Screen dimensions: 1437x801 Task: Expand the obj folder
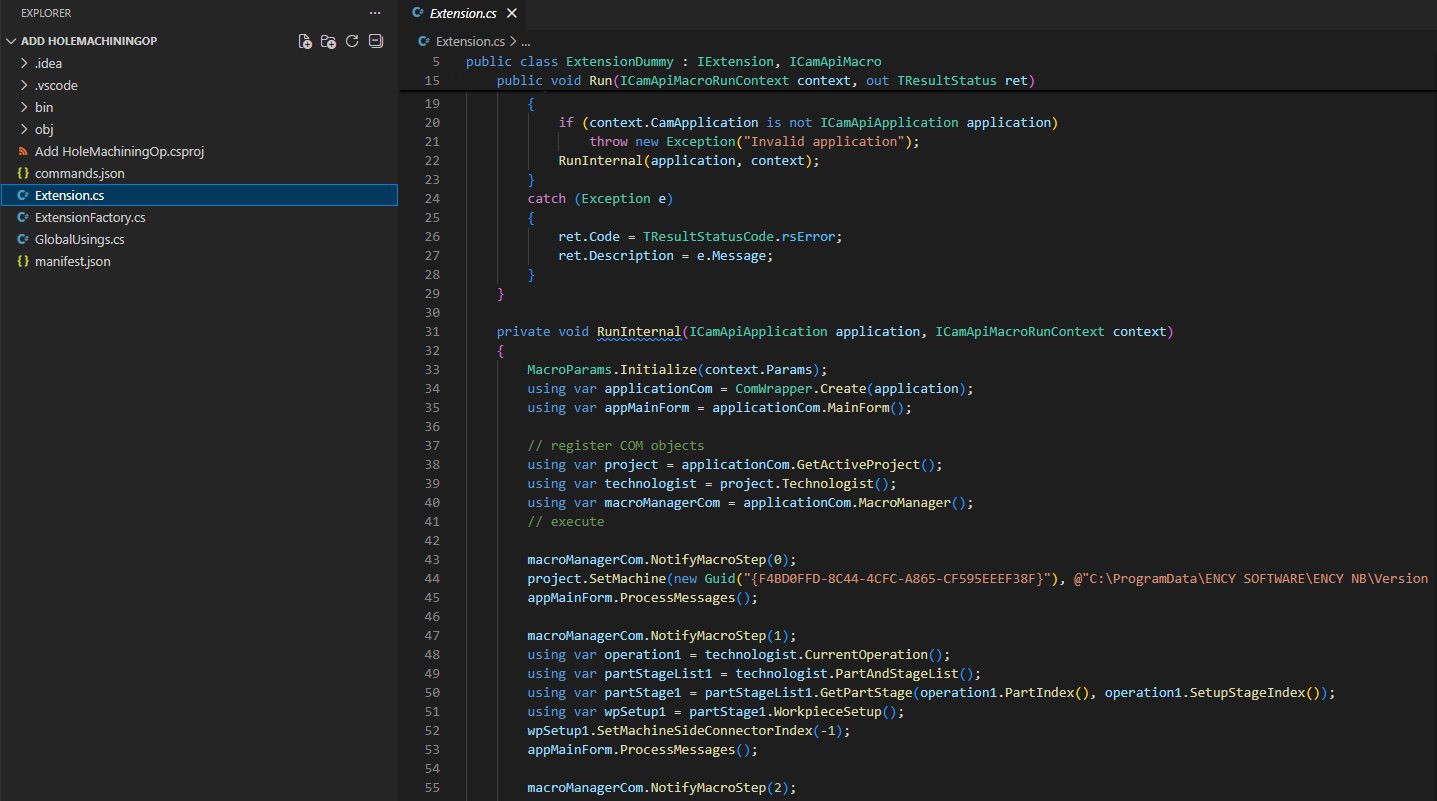click(x=24, y=129)
